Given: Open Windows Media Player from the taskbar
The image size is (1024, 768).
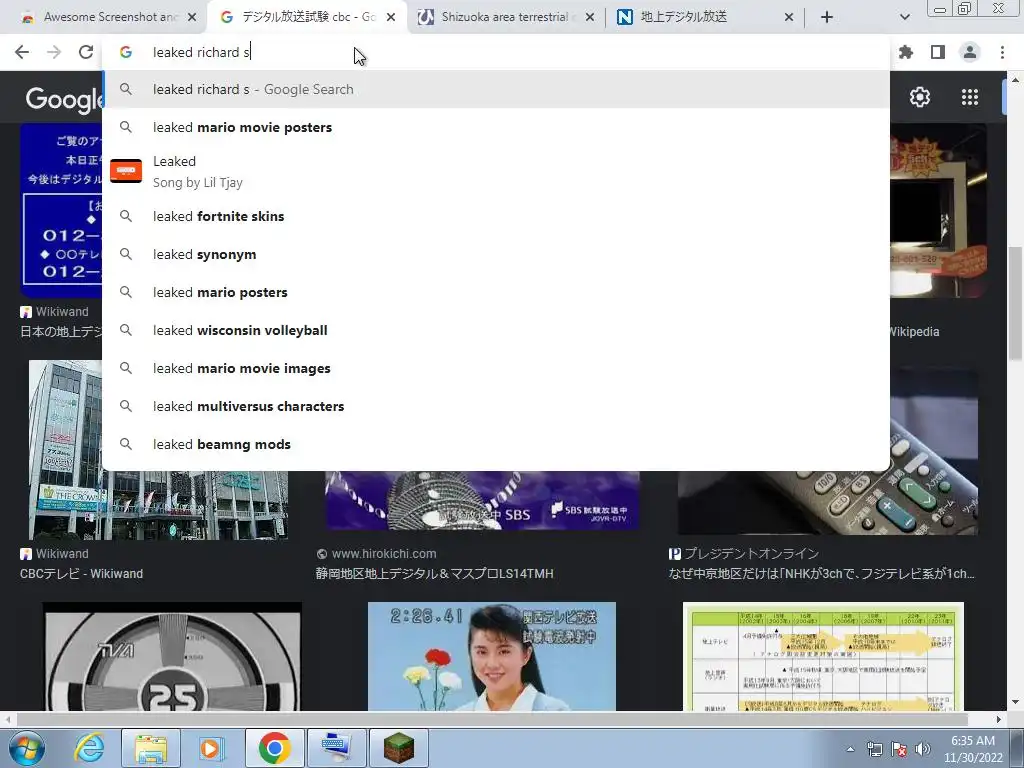Looking at the screenshot, I should 212,748.
